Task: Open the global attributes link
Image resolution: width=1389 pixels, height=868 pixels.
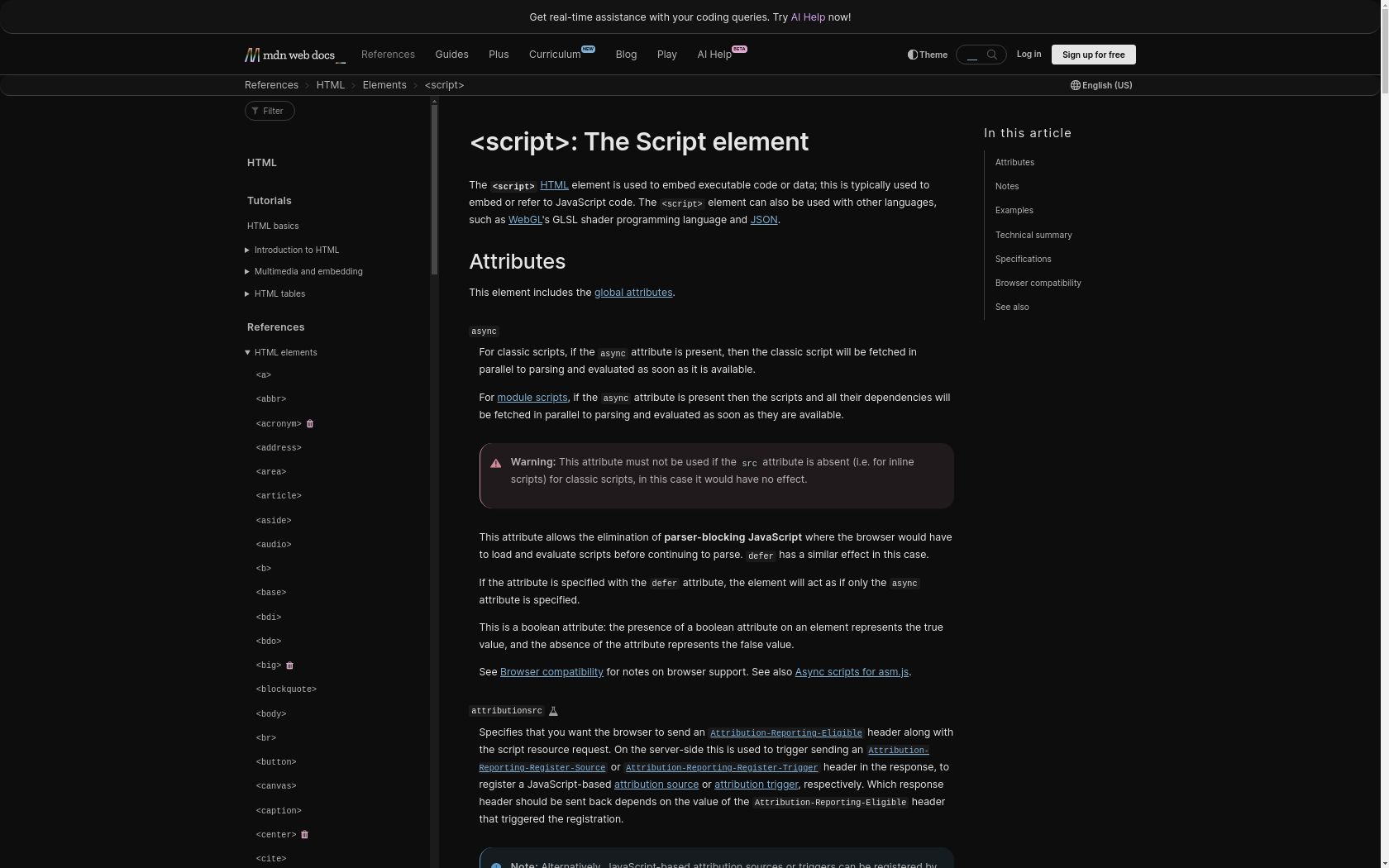Action: 633,293
